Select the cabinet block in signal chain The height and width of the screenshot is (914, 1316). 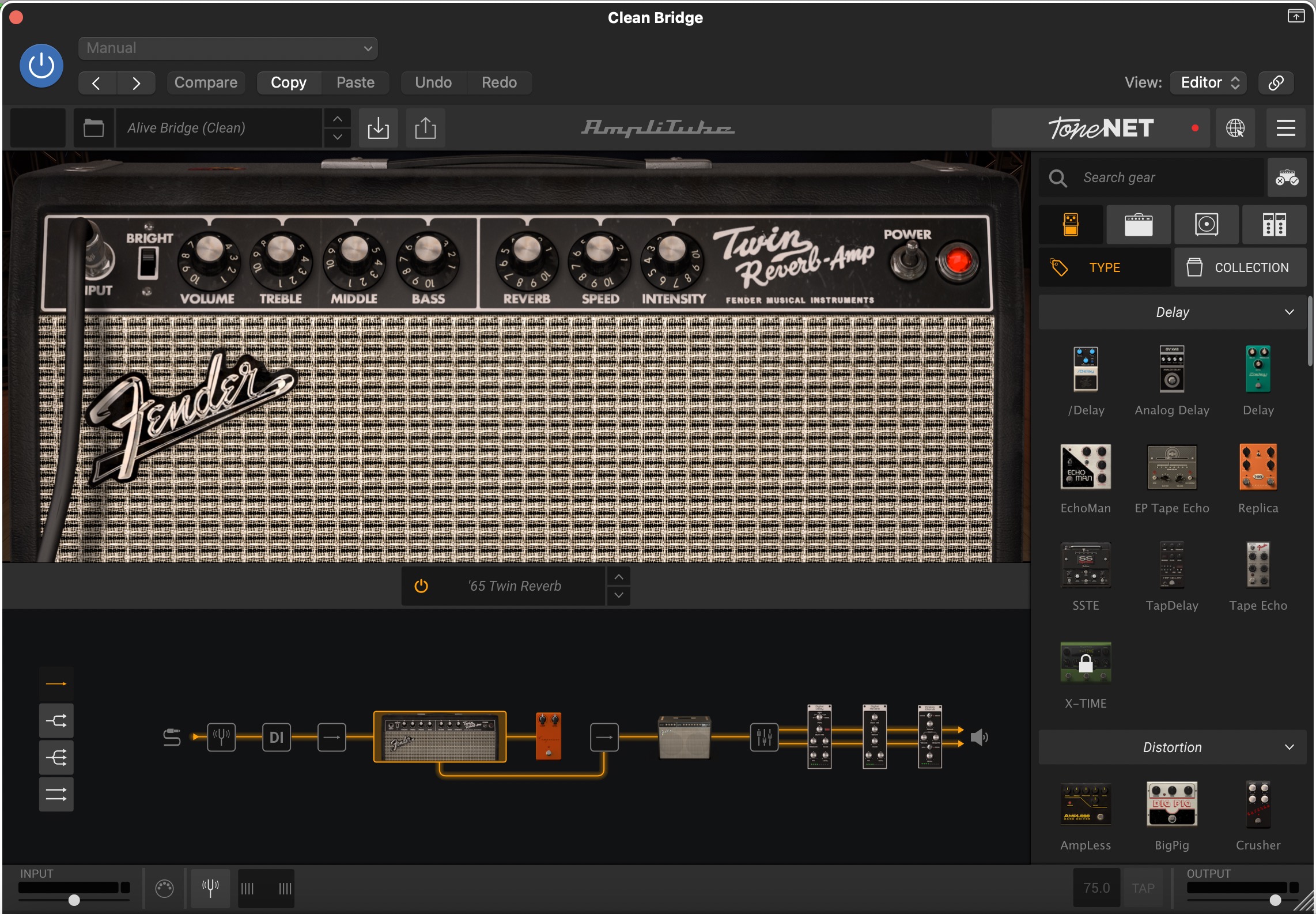point(685,737)
